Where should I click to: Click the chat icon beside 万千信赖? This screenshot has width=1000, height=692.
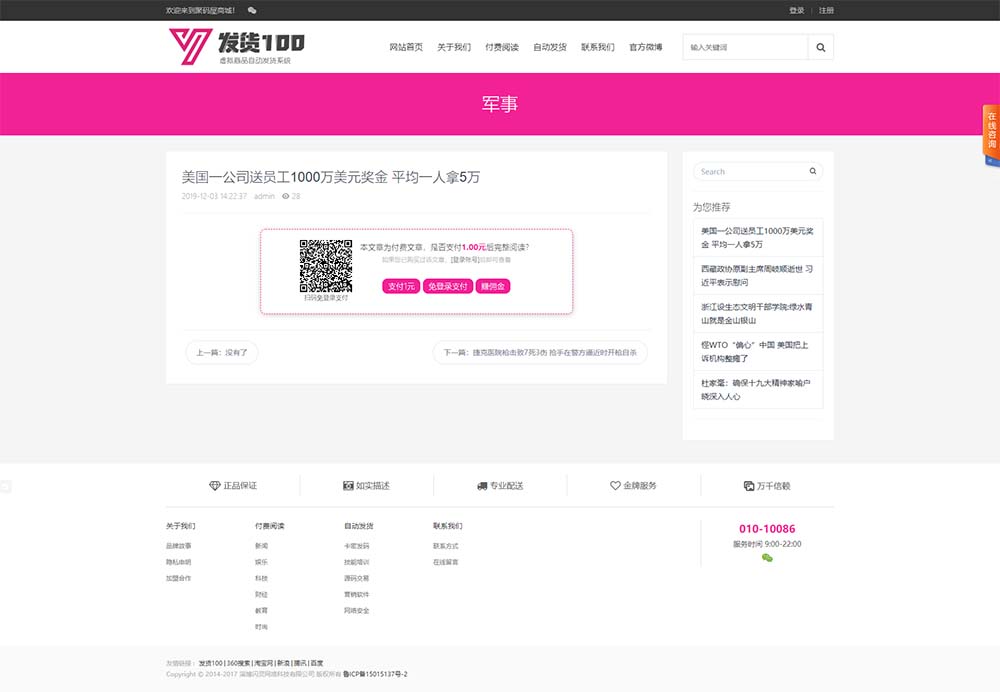click(x=749, y=486)
